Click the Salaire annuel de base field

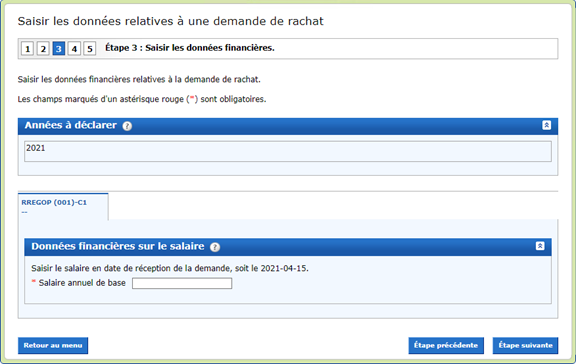pyautogui.click(x=182, y=283)
